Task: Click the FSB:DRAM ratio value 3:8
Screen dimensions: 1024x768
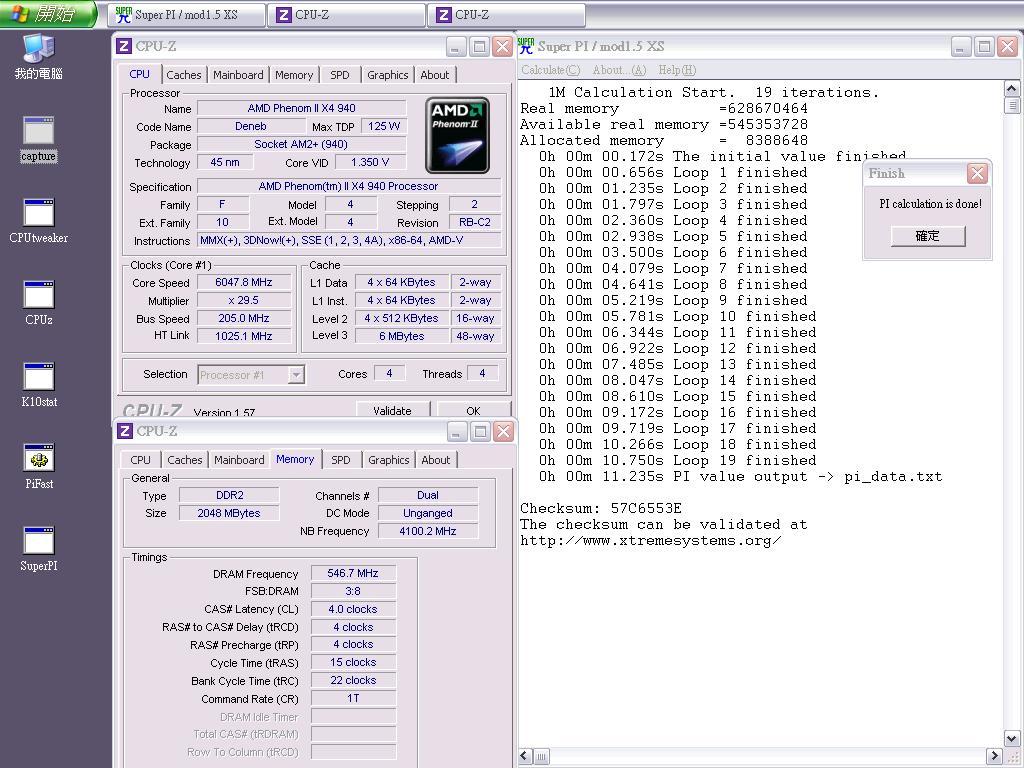Action: [353, 591]
